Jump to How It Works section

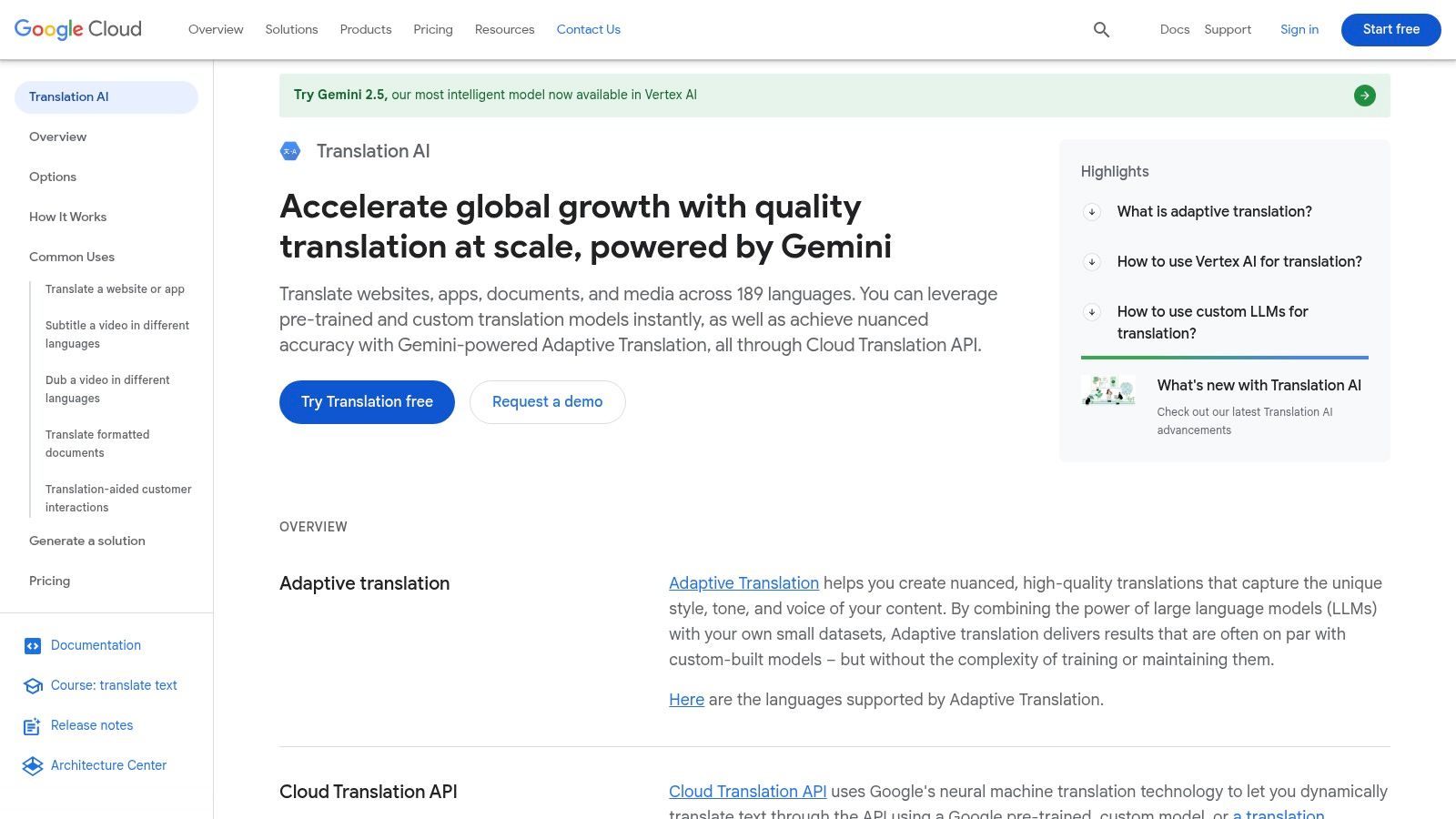67,217
